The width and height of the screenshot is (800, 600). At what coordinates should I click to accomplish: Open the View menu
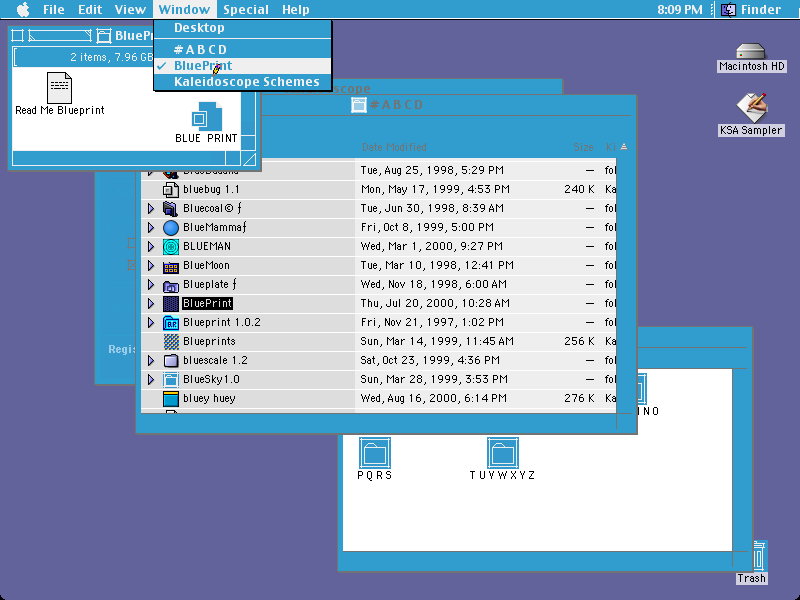130,9
